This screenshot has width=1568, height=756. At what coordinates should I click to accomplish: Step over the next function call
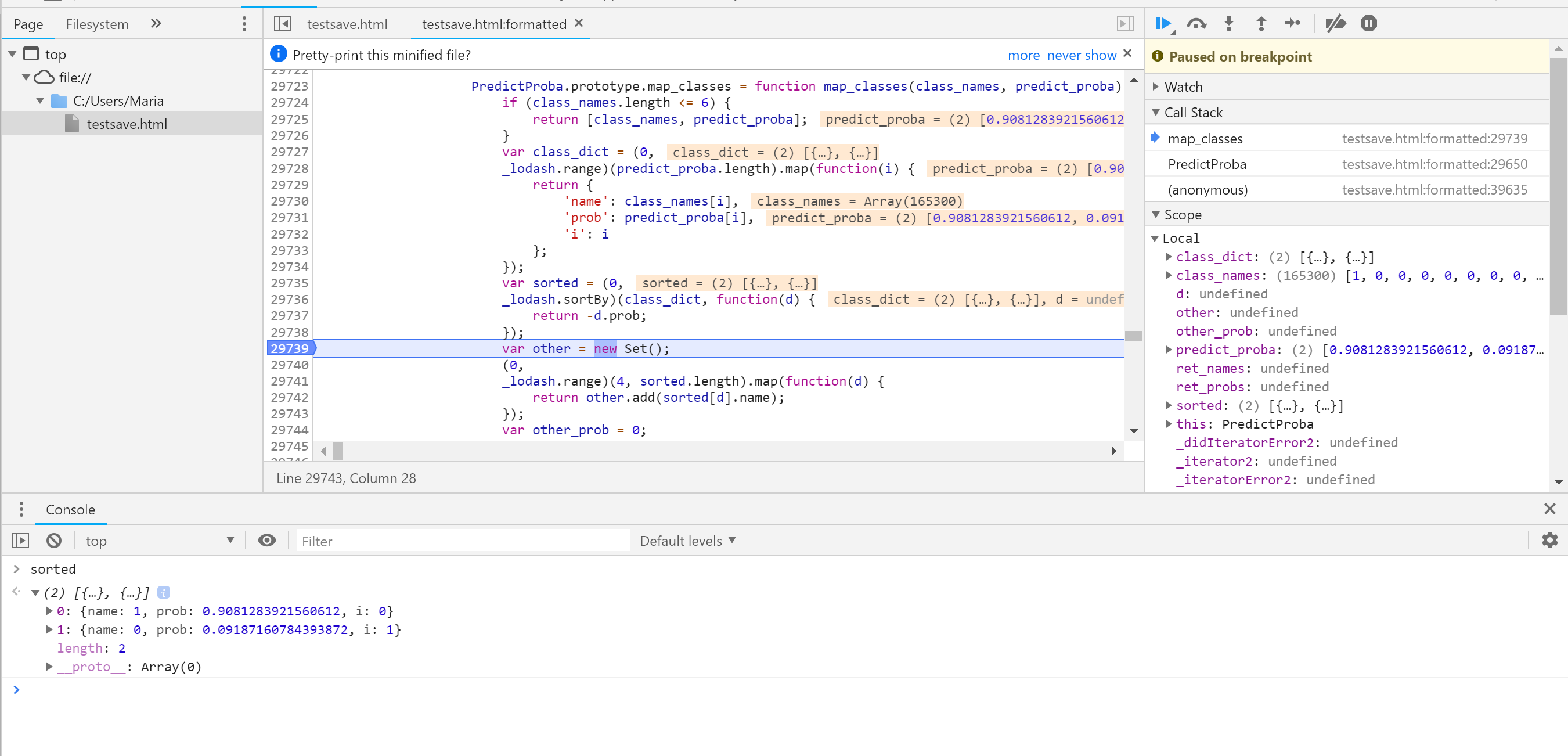[x=1196, y=23]
